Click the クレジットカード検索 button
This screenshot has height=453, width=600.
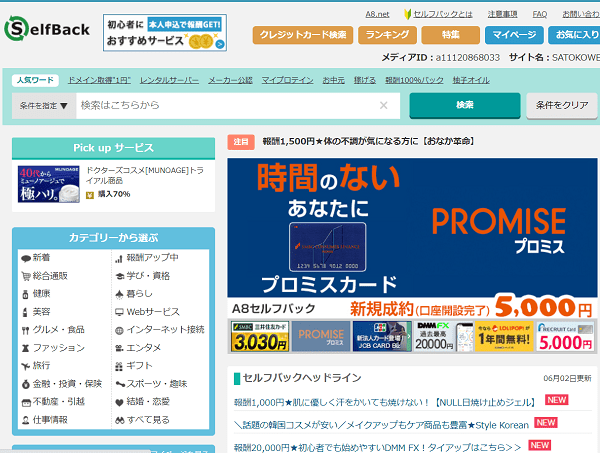pyautogui.click(x=303, y=35)
